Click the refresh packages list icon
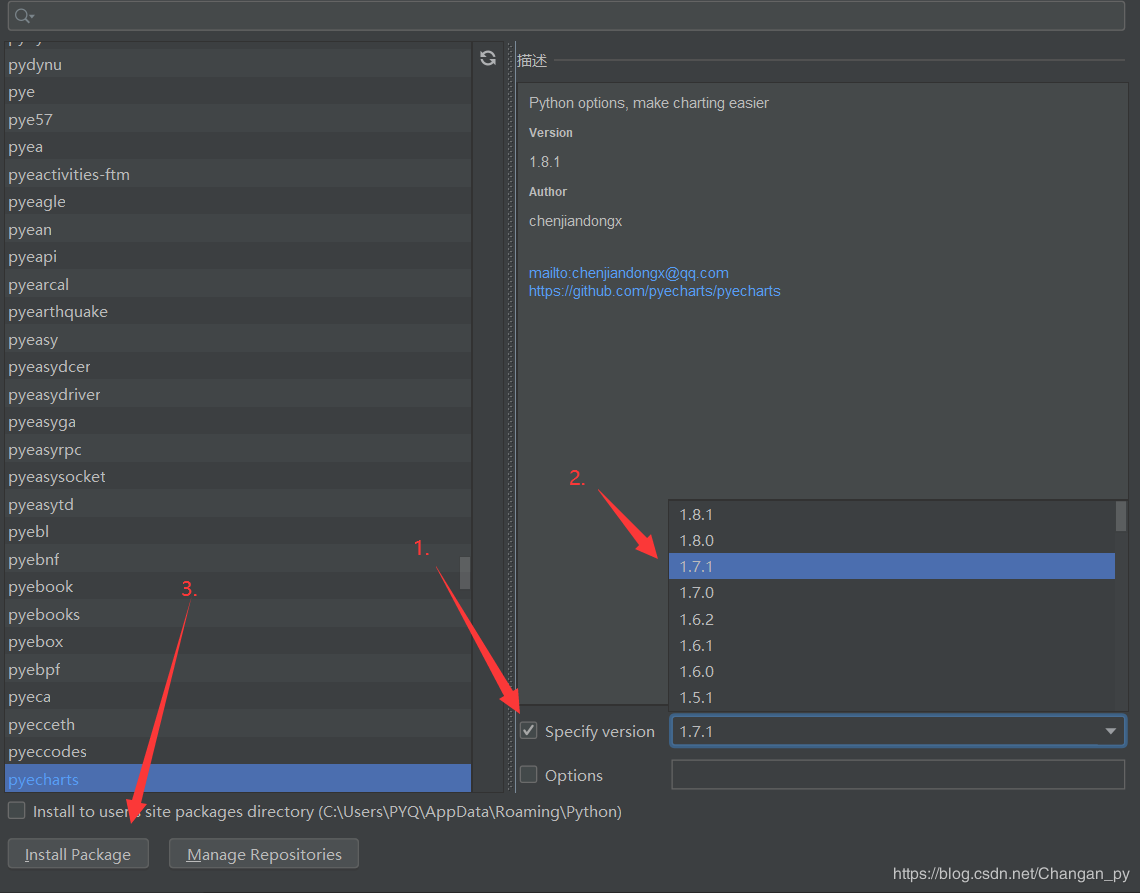This screenshot has height=893, width=1140. point(488,58)
